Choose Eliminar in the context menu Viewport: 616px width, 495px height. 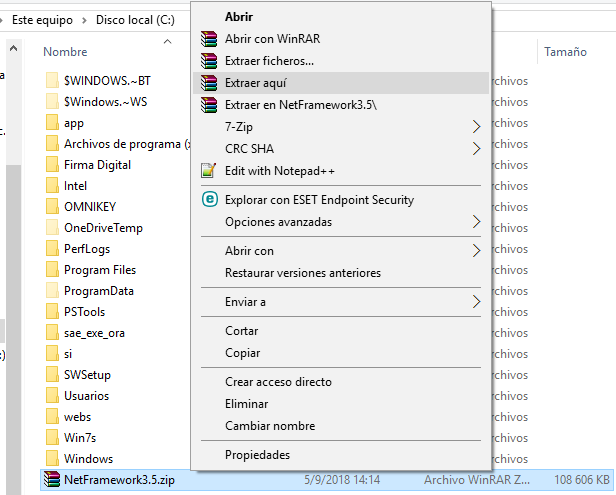pos(246,404)
